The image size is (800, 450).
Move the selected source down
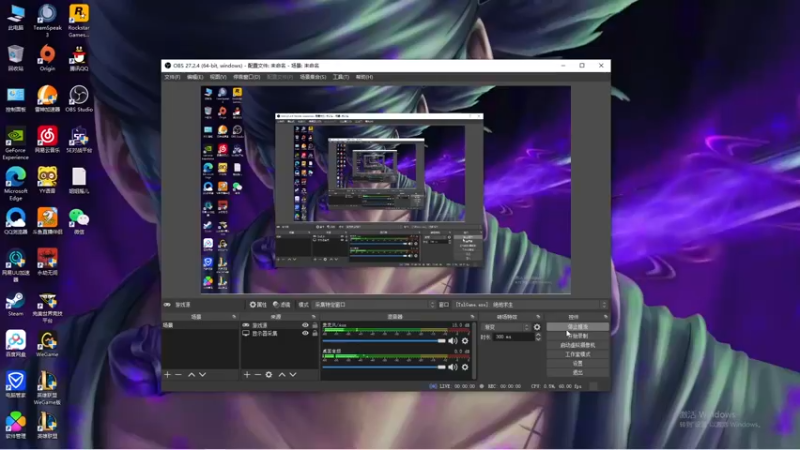point(293,374)
